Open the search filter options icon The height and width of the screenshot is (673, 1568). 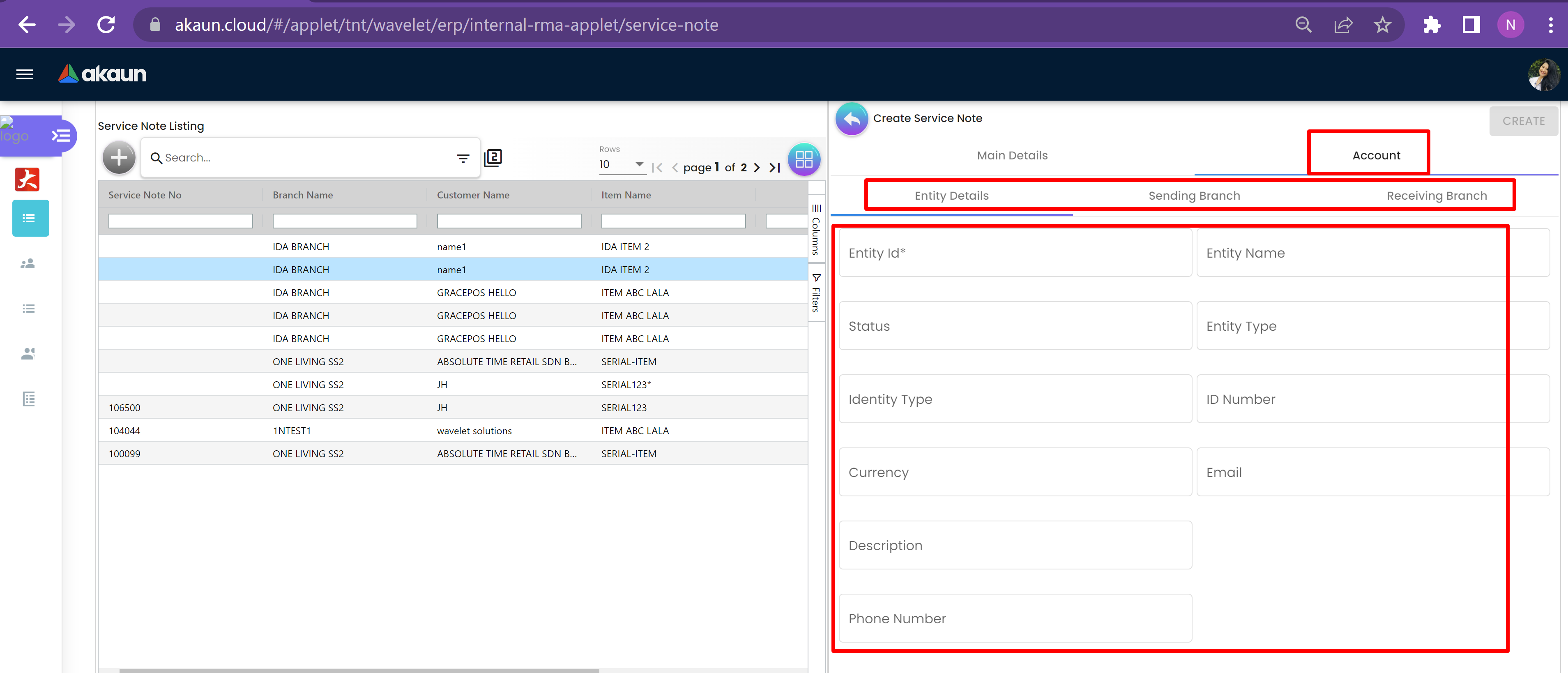pos(463,158)
